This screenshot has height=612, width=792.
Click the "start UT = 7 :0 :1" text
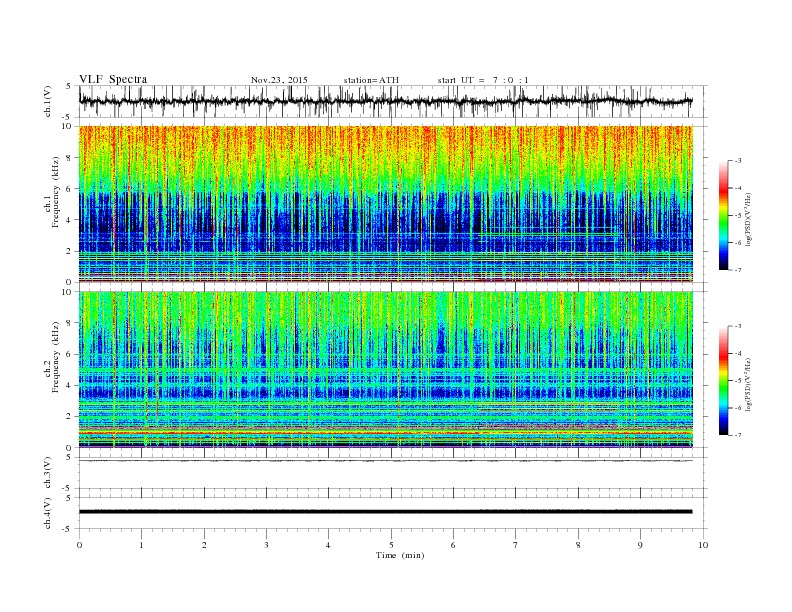(x=483, y=80)
